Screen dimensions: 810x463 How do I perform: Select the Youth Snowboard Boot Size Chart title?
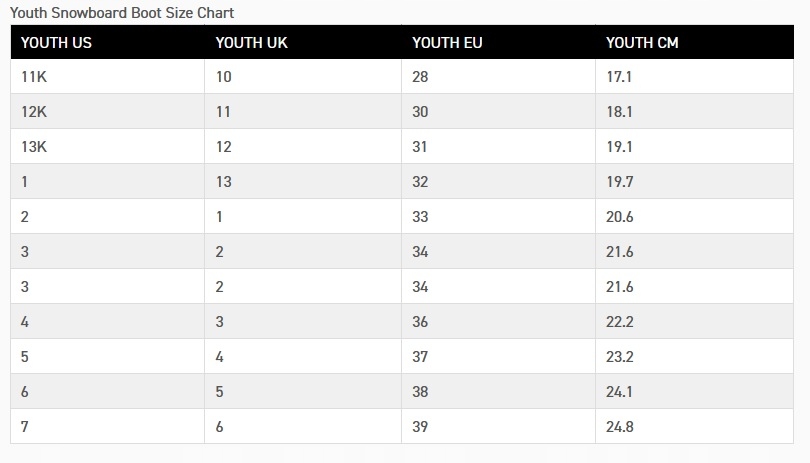tap(122, 13)
